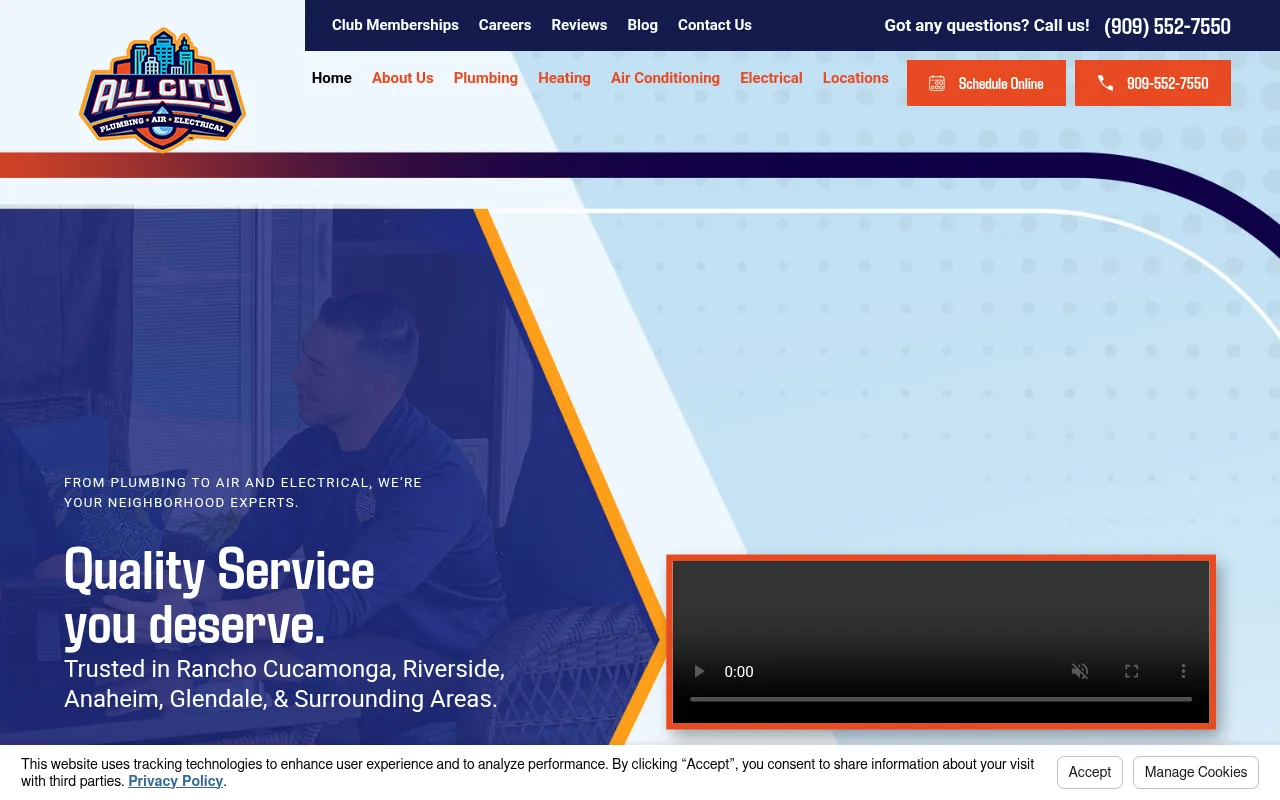1280x800 pixels.
Task: Open the Locations menu
Action: 856,78
